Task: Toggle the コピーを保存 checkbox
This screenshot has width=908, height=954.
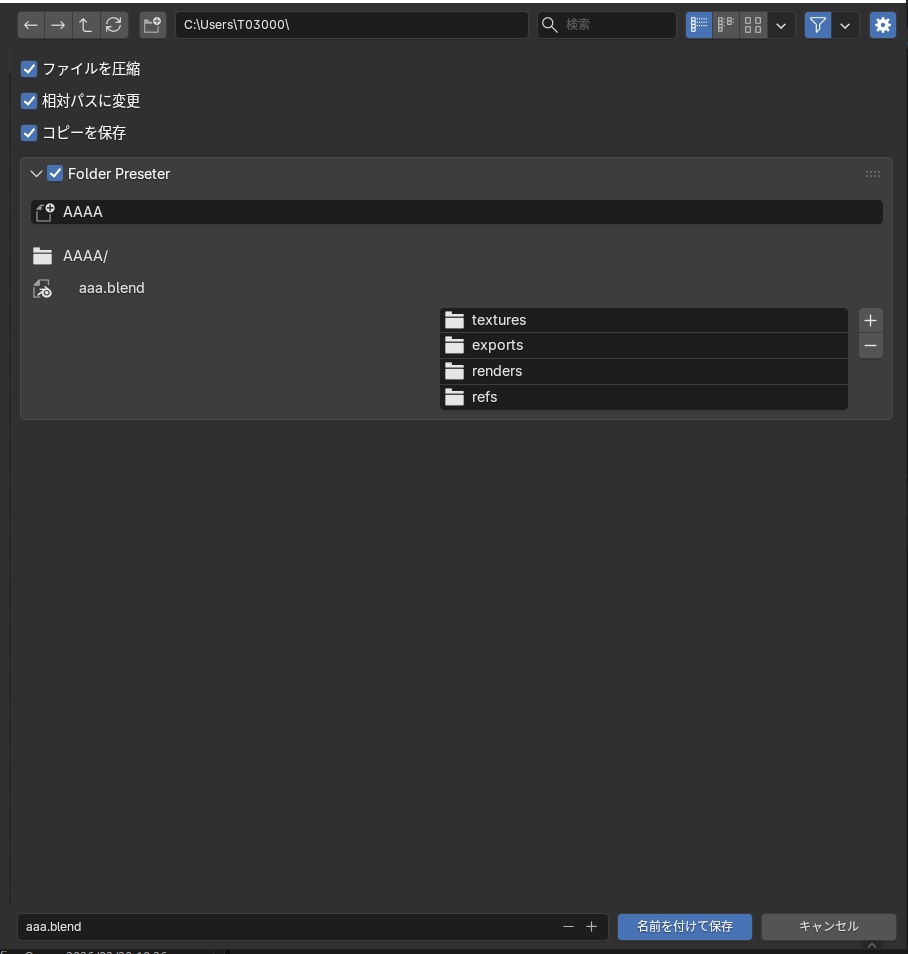Action: pyautogui.click(x=29, y=133)
